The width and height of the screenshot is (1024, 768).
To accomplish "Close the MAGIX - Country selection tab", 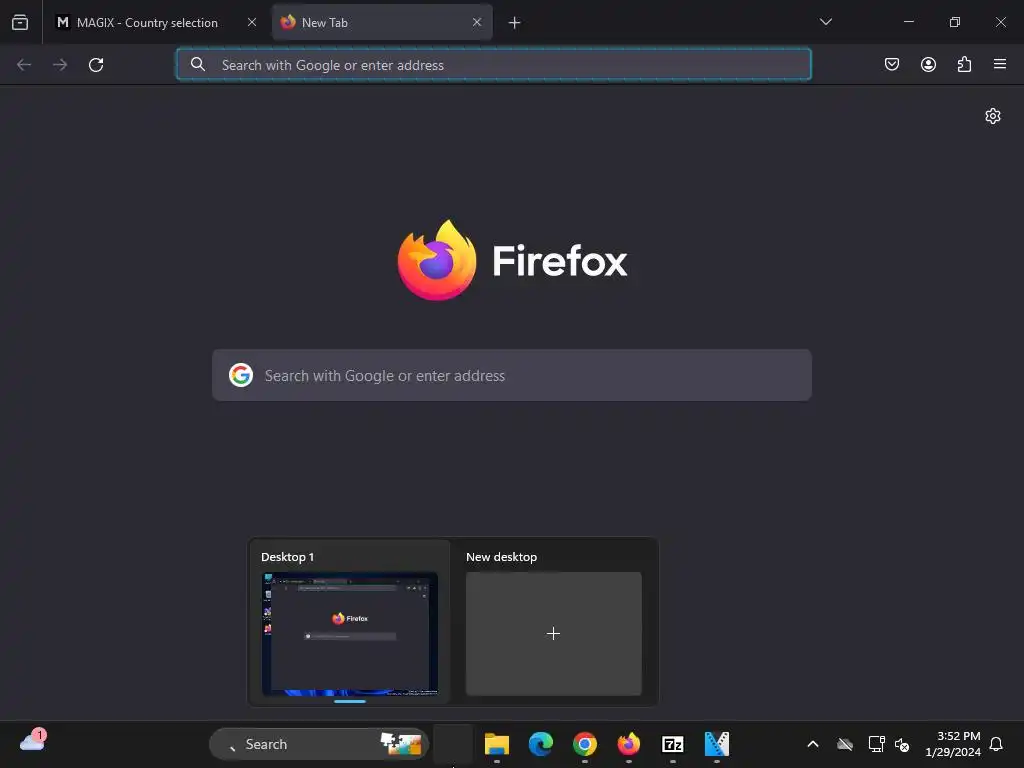I will [x=251, y=22].
